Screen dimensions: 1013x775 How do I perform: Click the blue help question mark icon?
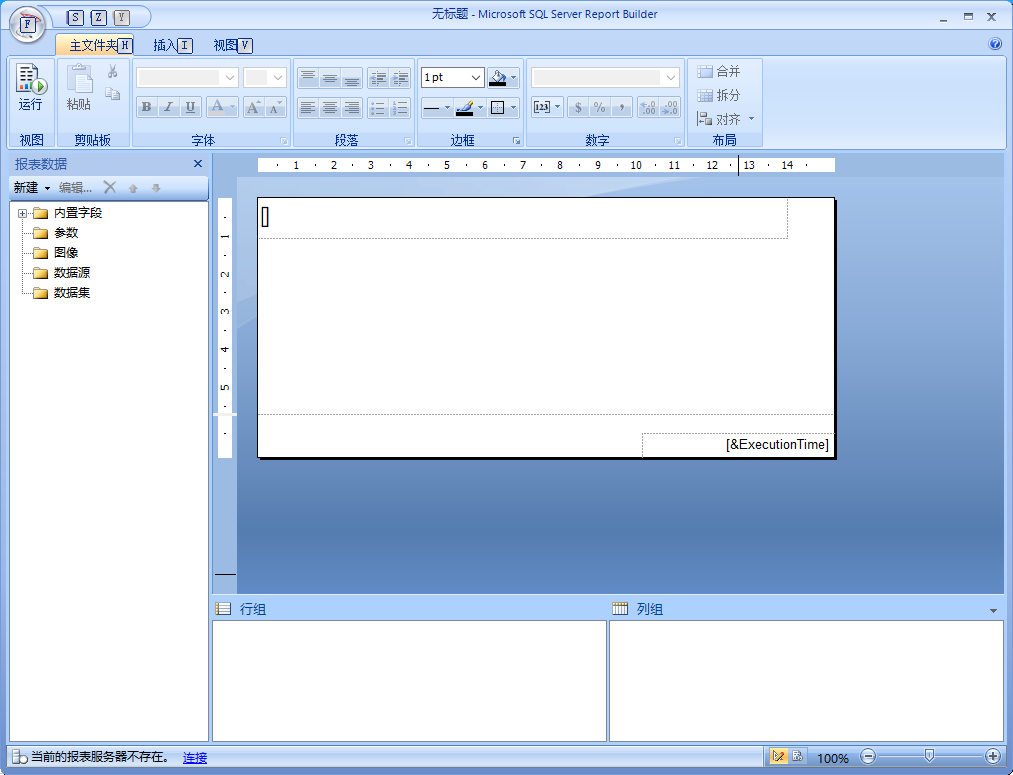[x=995, y=44]
